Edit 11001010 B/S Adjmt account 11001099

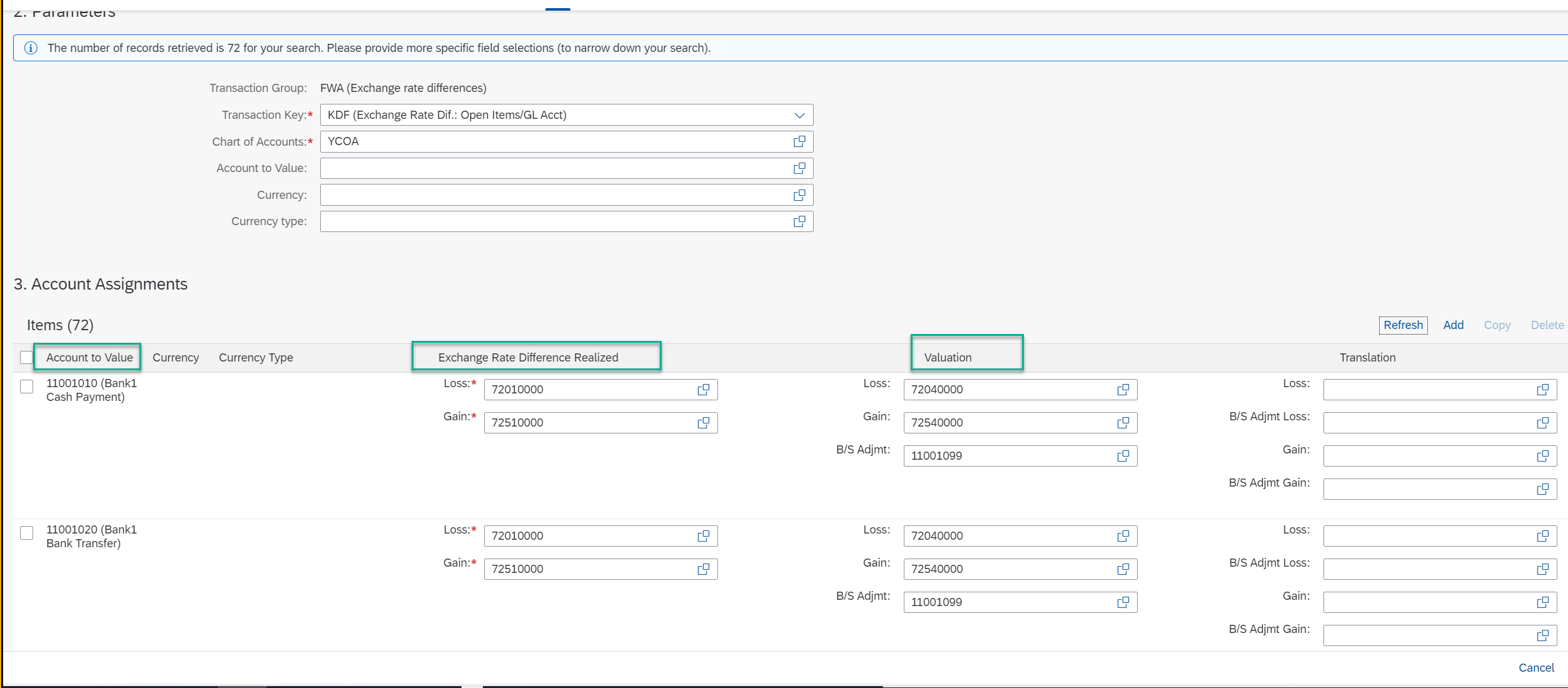coord(1020,456)
